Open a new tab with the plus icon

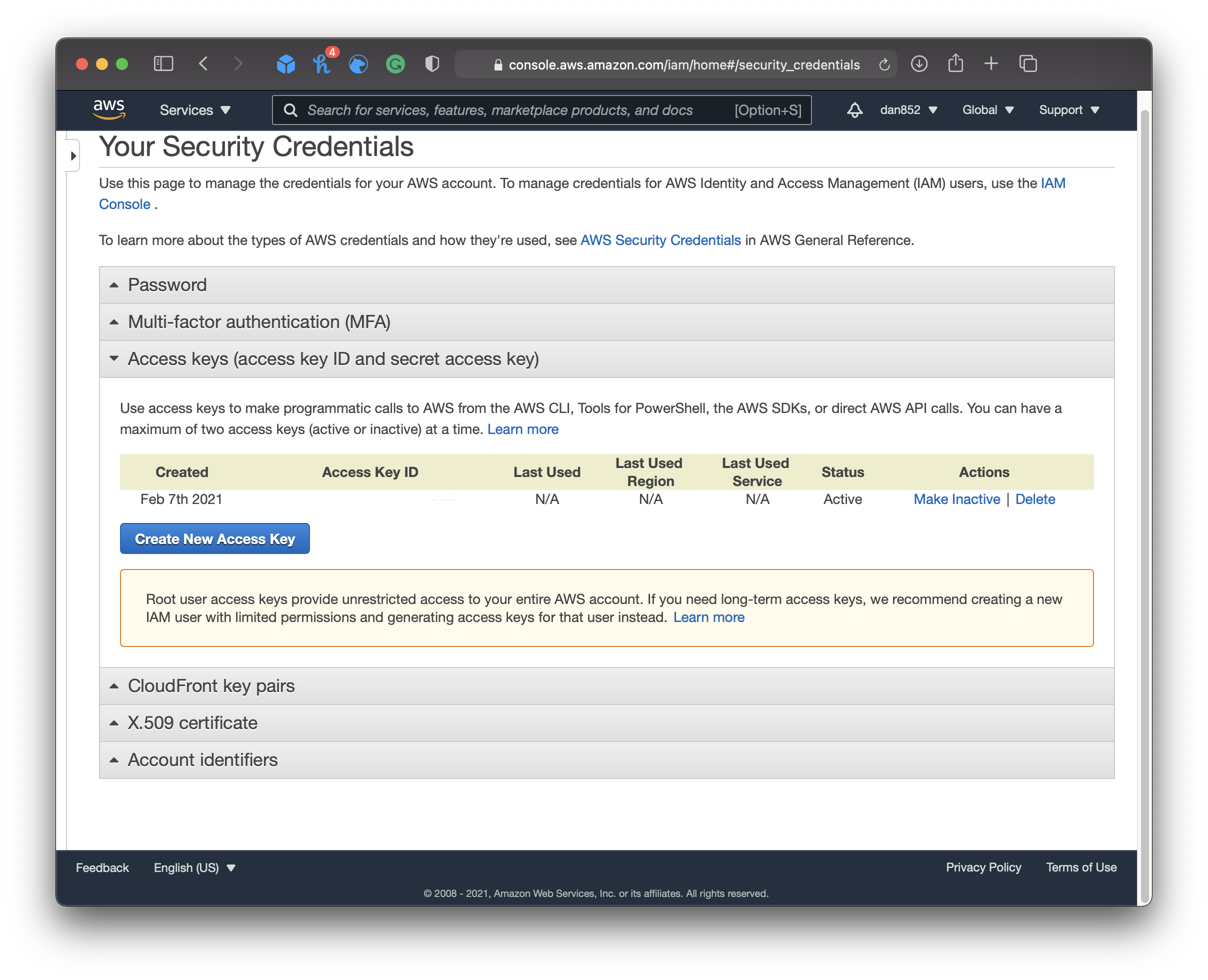click(x=991, y=64)
